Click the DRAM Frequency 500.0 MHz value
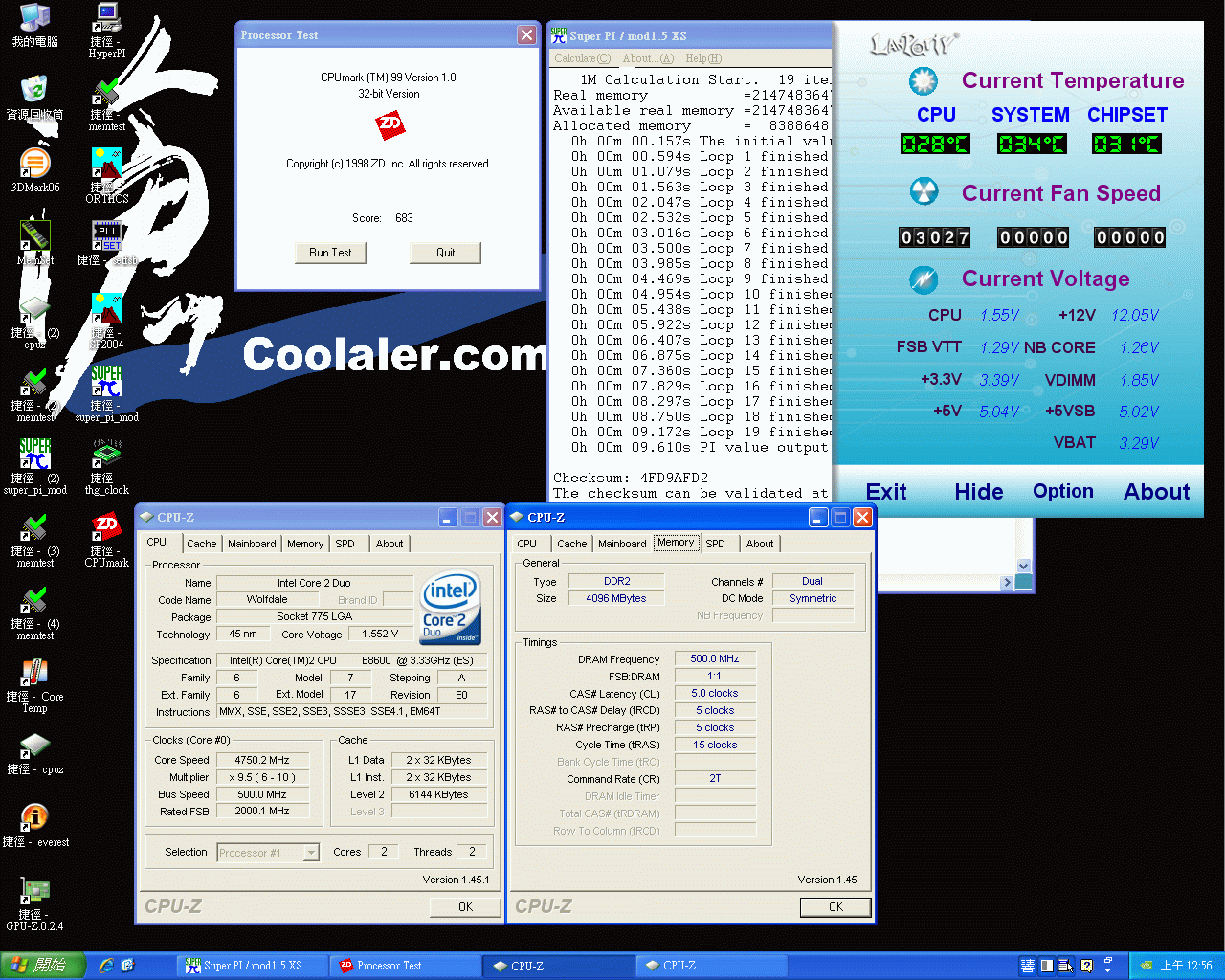Image resolution: width=1225 pixels, height=980 pixels. click(x=715, y=658)
